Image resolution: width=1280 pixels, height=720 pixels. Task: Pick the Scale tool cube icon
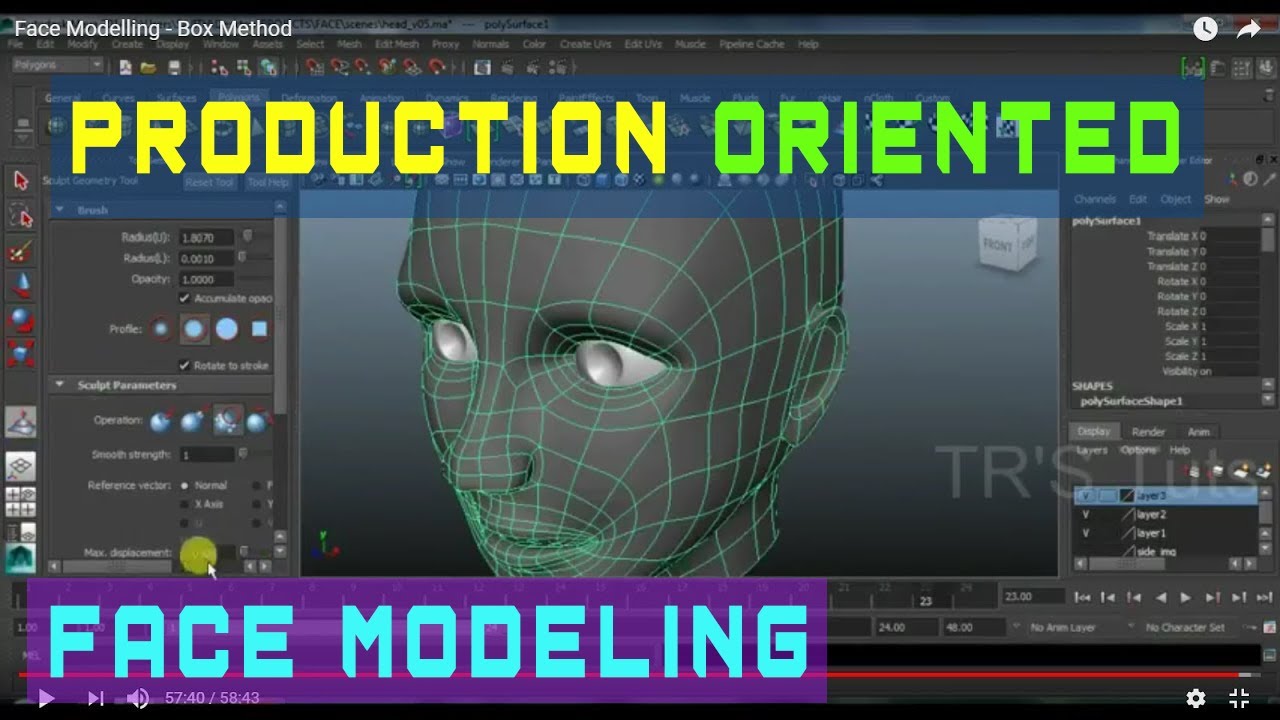pos(20,354)
